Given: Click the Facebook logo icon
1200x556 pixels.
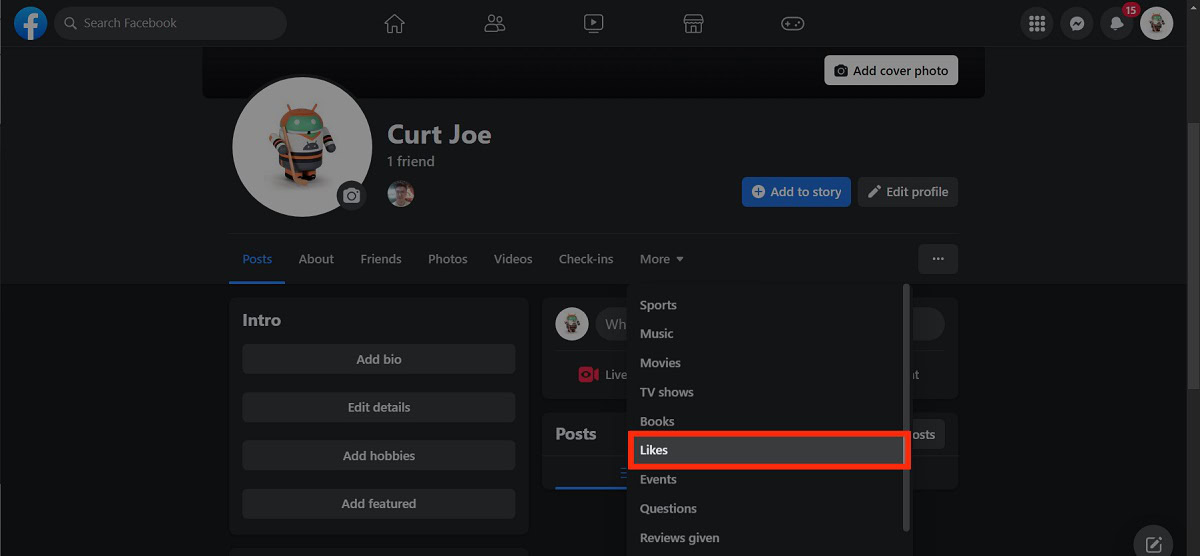Looking at the screenshot, I should [30, 23].
